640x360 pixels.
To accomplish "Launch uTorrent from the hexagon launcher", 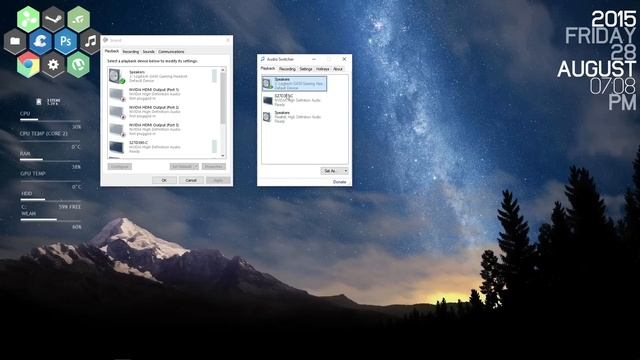I will click(x=78, y=64).
